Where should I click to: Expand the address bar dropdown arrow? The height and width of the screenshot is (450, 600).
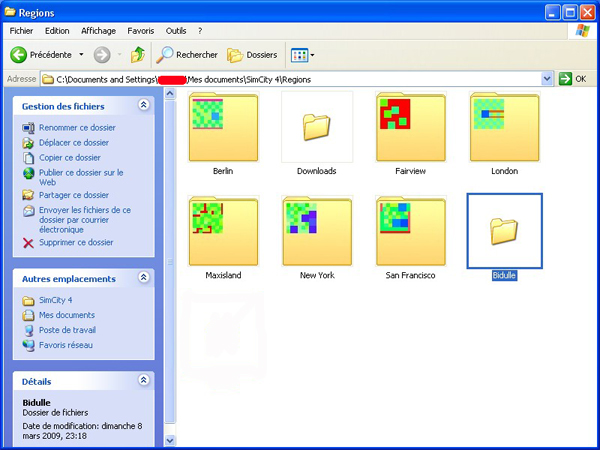click(x=547, y=79)
